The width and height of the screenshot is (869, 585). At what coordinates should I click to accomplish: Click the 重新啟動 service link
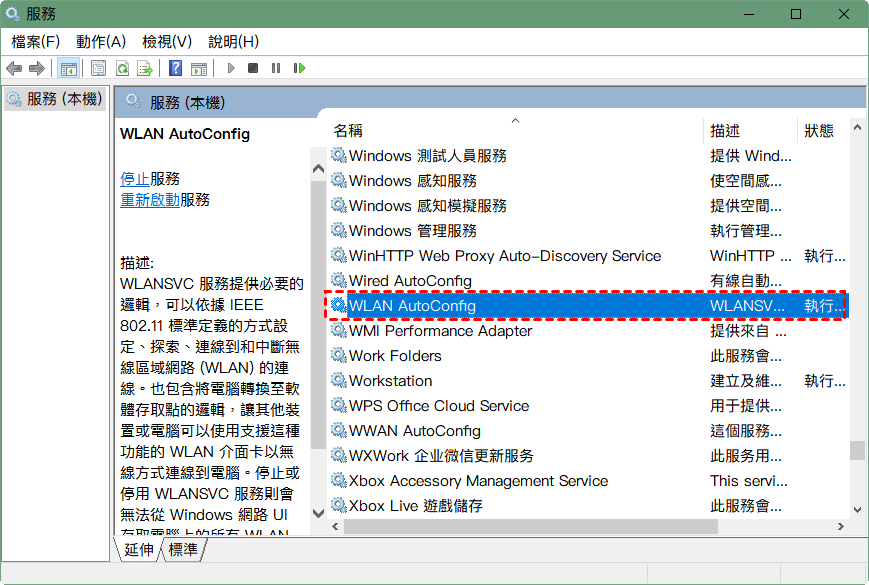(x=150, y=200)
